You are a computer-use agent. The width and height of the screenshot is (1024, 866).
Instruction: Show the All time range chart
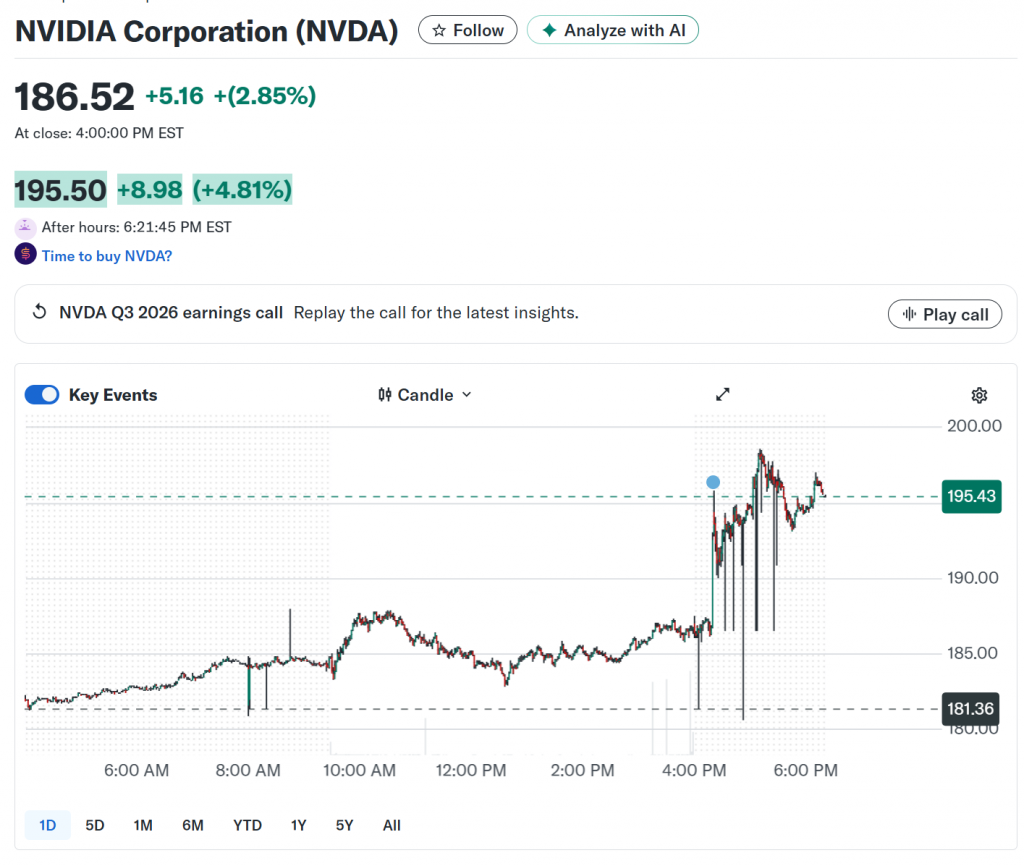[391, 825]
